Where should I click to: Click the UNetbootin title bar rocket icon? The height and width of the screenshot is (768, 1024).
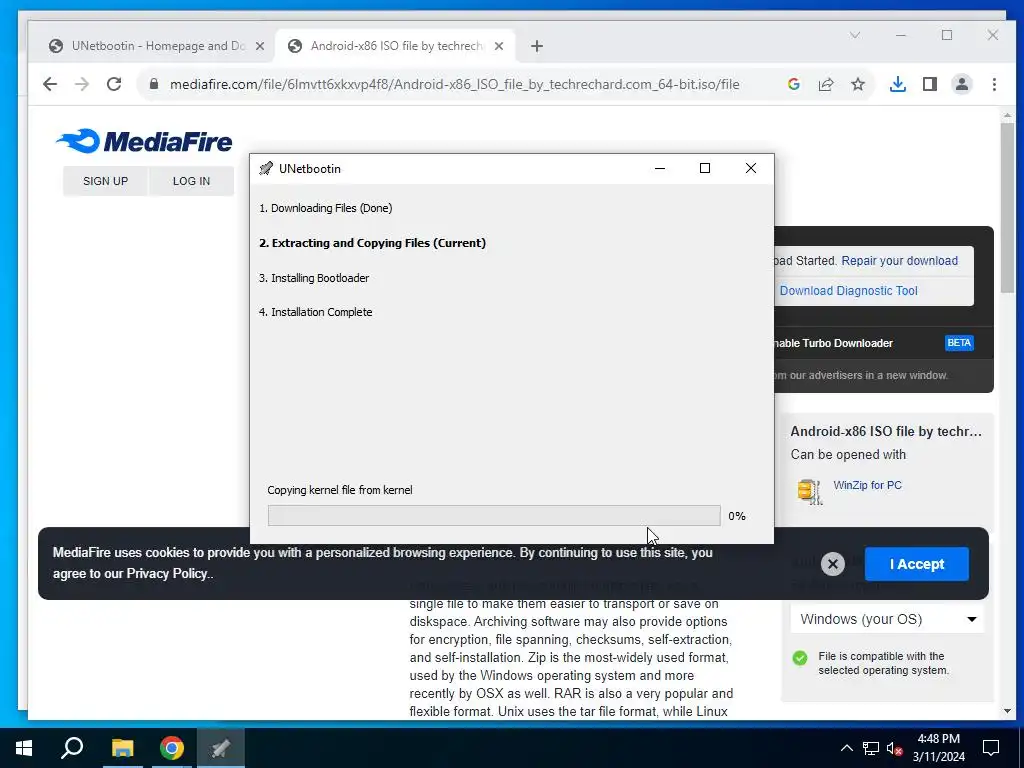click(266, 168)
